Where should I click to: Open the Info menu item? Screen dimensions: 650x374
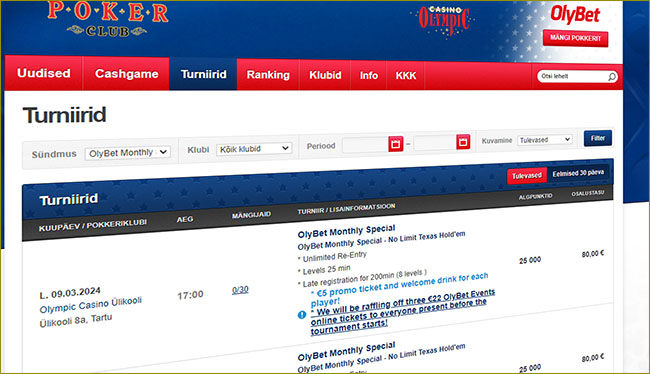[x=369, y=75]
